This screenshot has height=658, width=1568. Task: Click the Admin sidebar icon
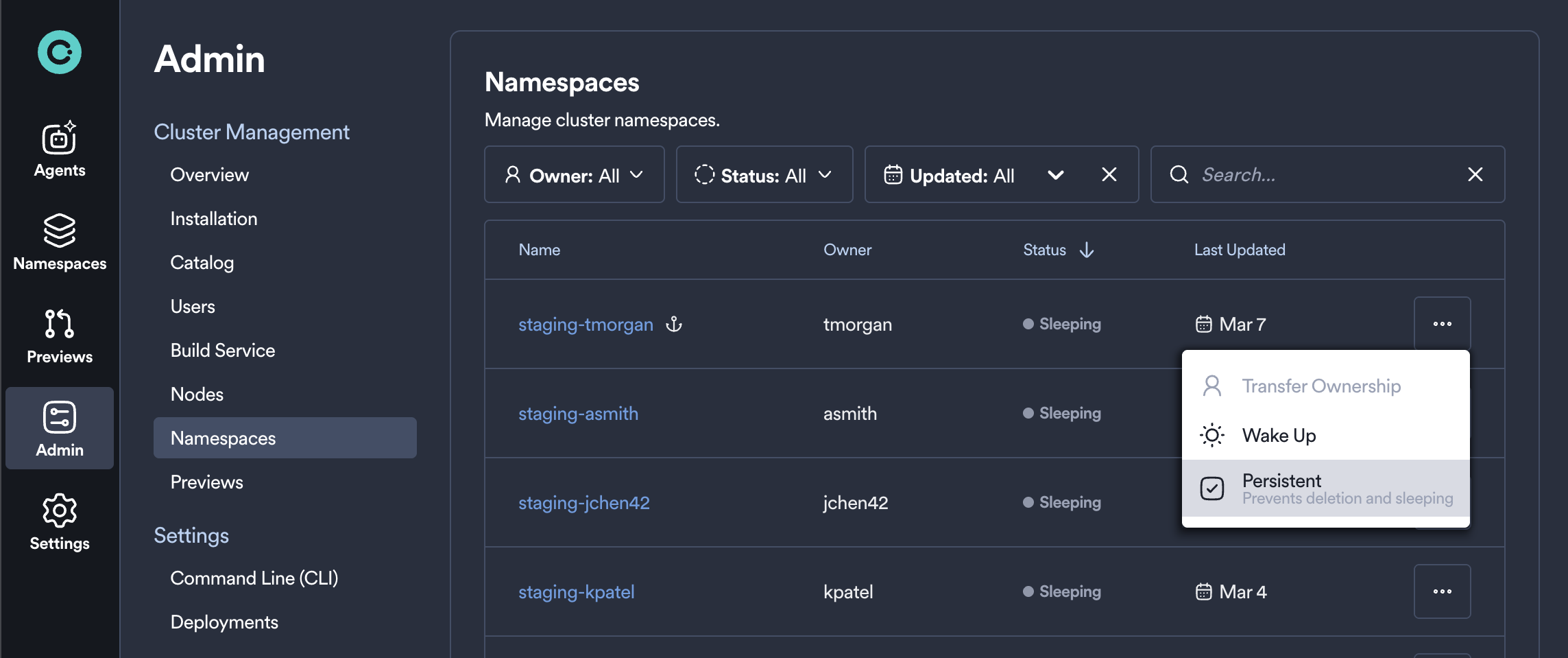tap(59, 427)
